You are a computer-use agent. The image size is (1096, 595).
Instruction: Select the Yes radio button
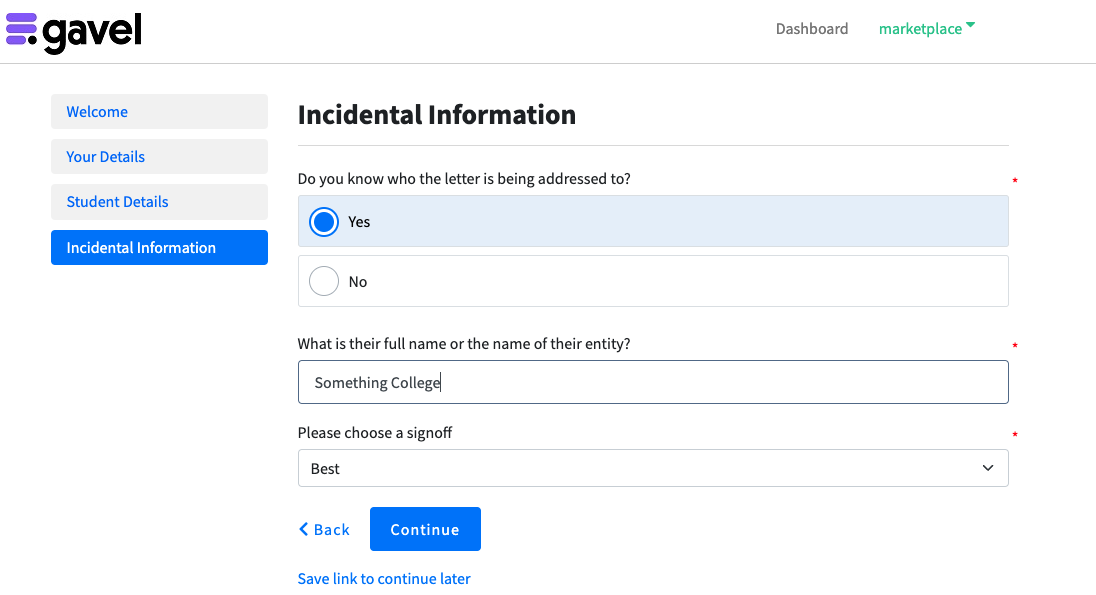(x=324, y=222)
